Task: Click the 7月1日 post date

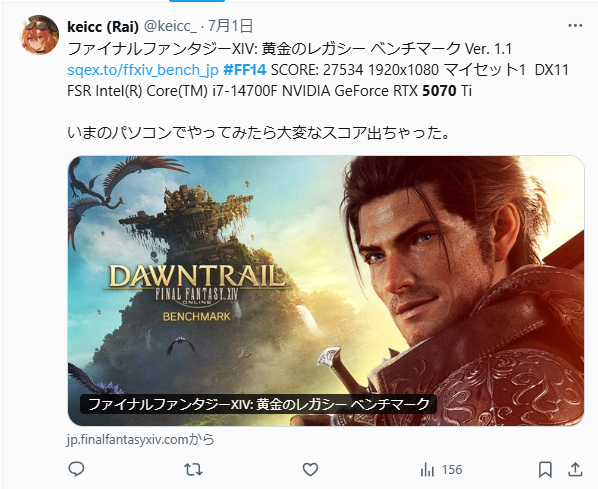Action: point(230,26)
